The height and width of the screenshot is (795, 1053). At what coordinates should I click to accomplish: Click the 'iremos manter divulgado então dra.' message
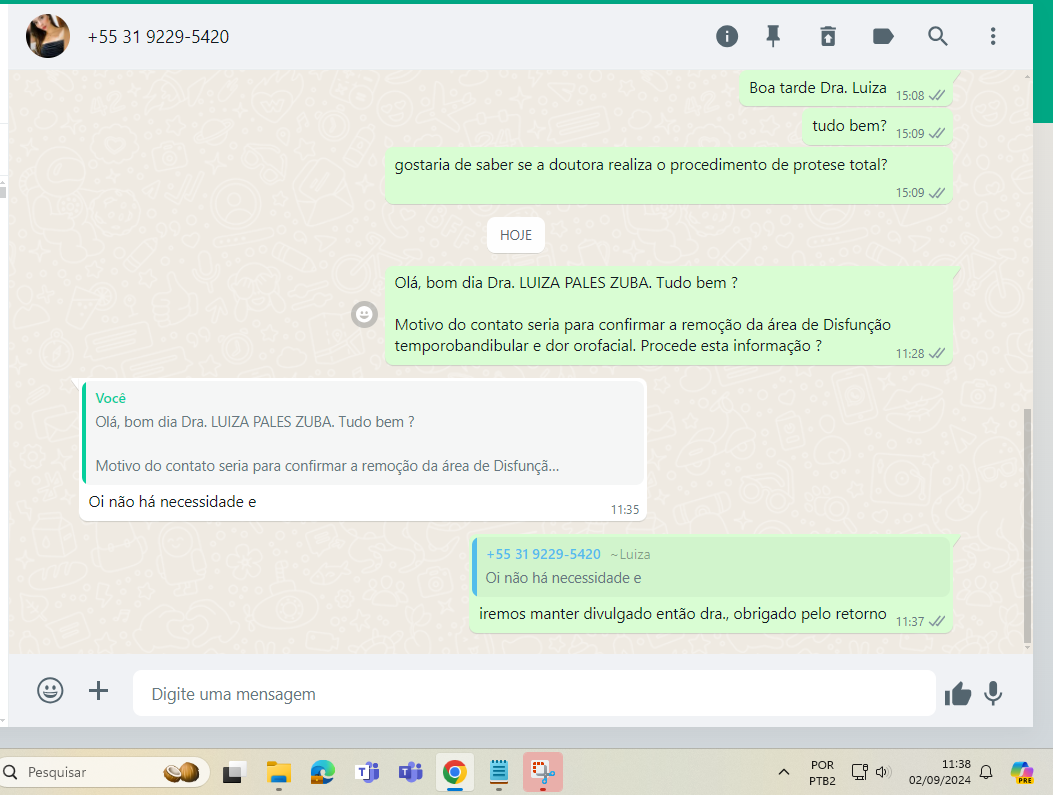point(682,614)
